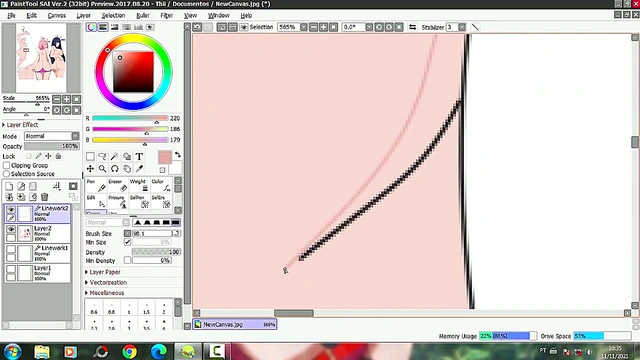Click the undo arrow in canvas toolbar

pos(197,27)
